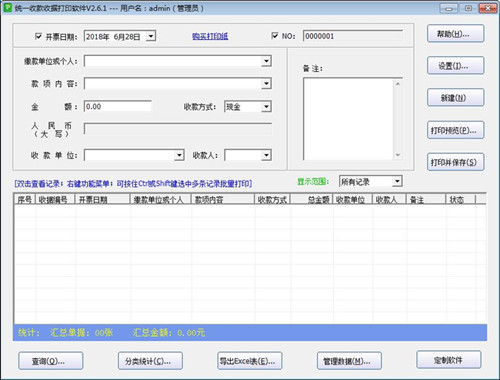Toggle the NO: checkbox
The width and height of the screenshot is (500, 380).
pos(275,36)
